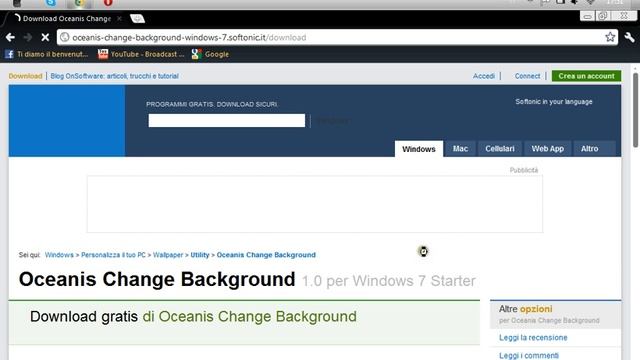
Task: Click the Download gratis di Oceanis heading
Action: tap(193, 316)
